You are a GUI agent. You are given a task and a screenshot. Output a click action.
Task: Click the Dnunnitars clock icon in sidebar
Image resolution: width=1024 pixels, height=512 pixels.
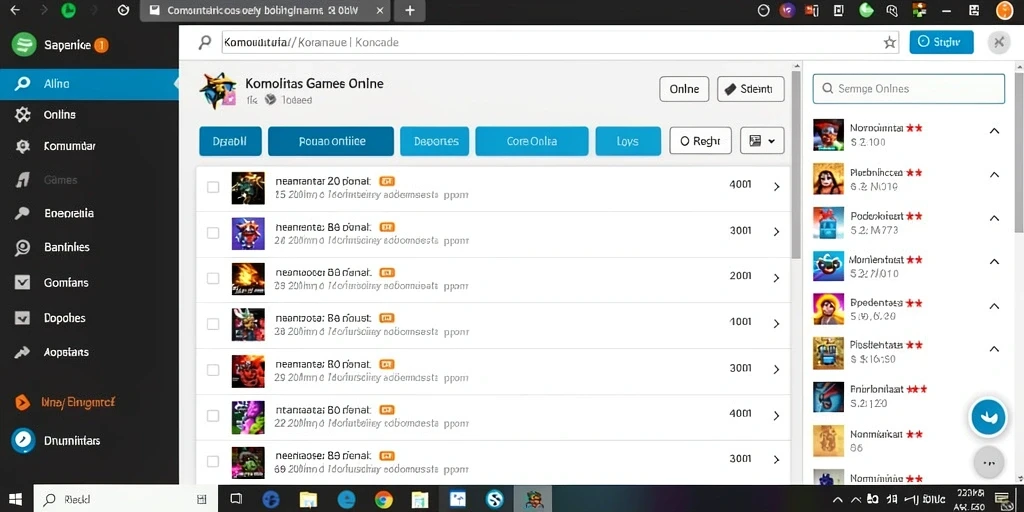pos(22,441)
